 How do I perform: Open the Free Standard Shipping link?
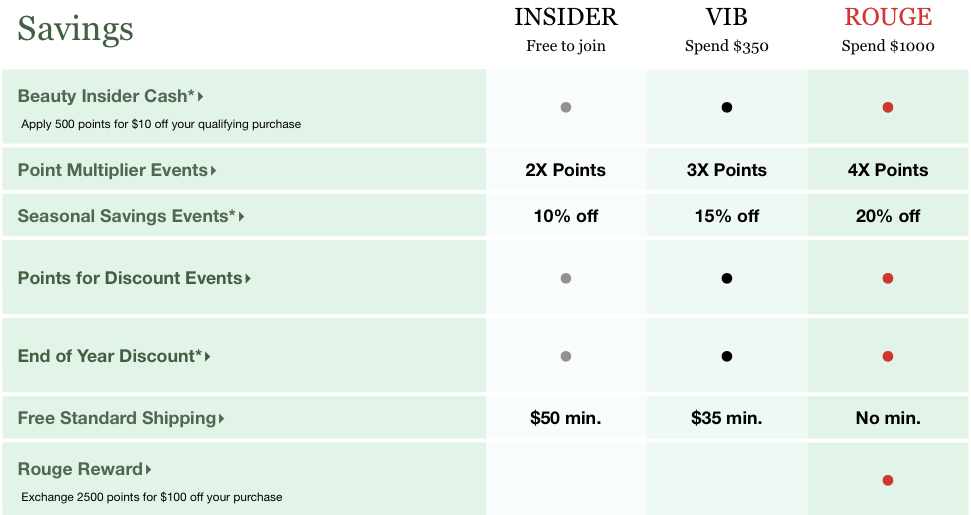coord(117,418)
